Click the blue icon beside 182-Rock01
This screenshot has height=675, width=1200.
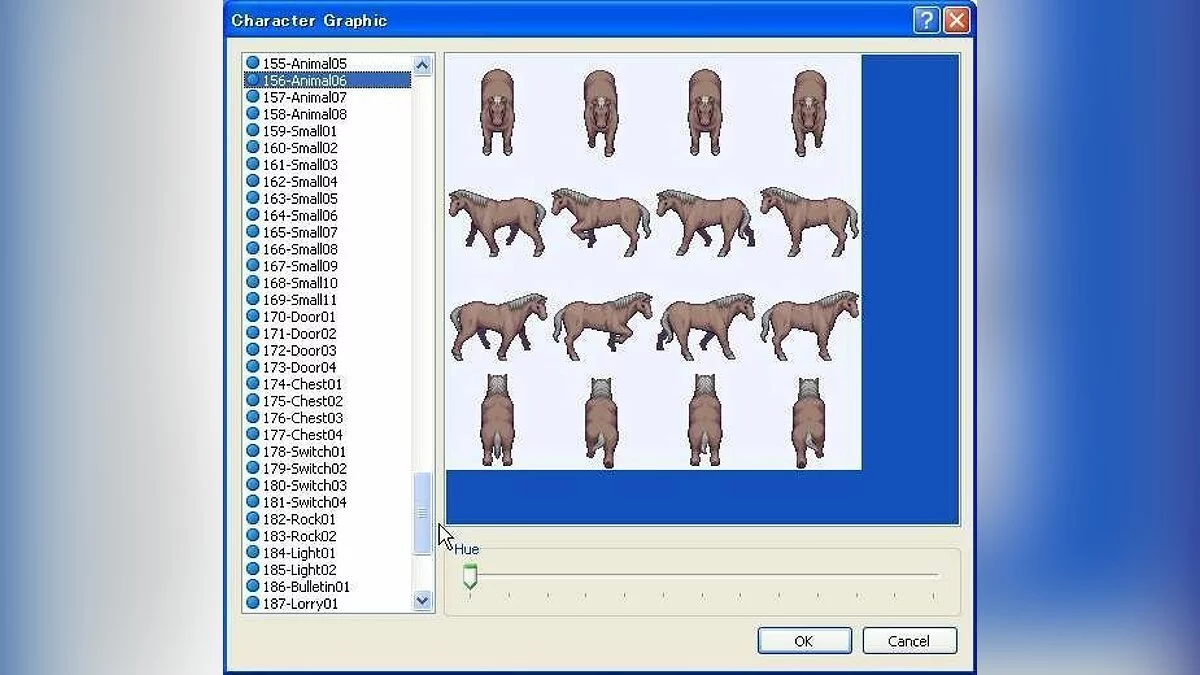click(x=253, y=520)
